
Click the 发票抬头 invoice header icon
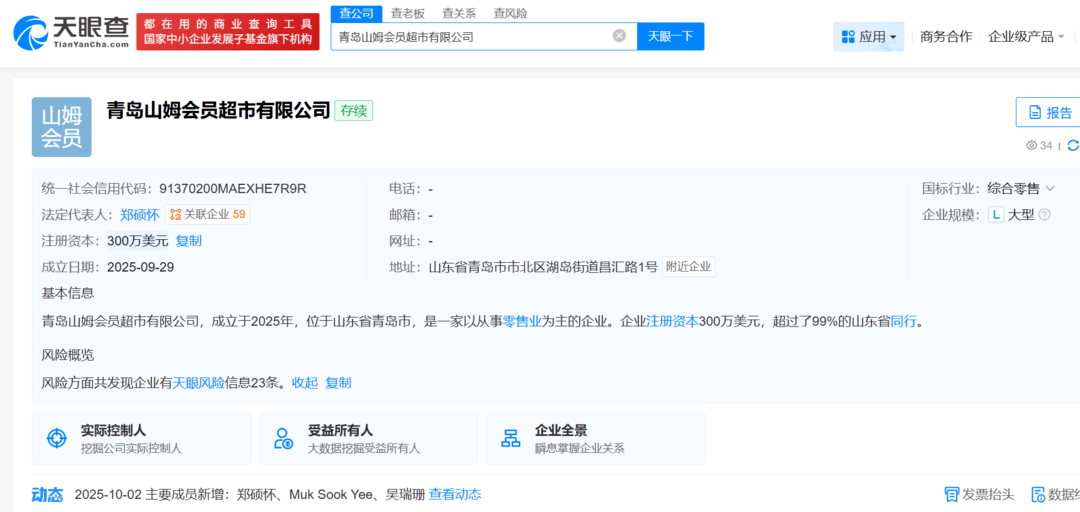(952, 494)
